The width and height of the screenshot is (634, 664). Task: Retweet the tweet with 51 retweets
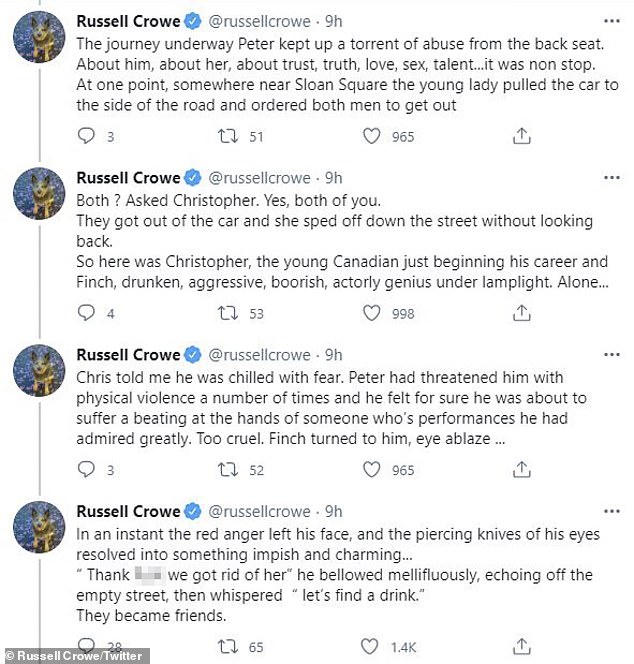click(x=229, y=137)
